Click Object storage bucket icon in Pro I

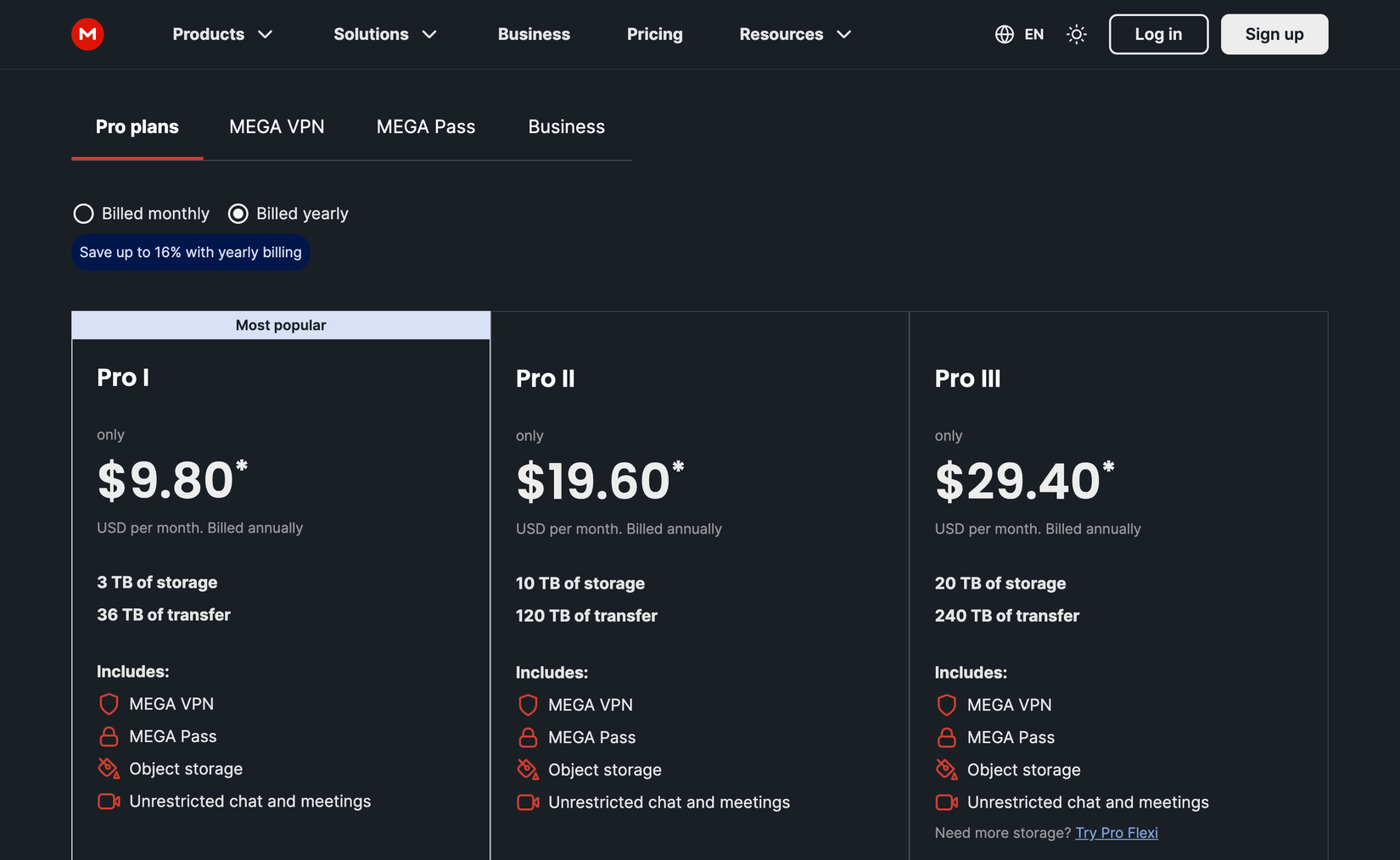109,768
